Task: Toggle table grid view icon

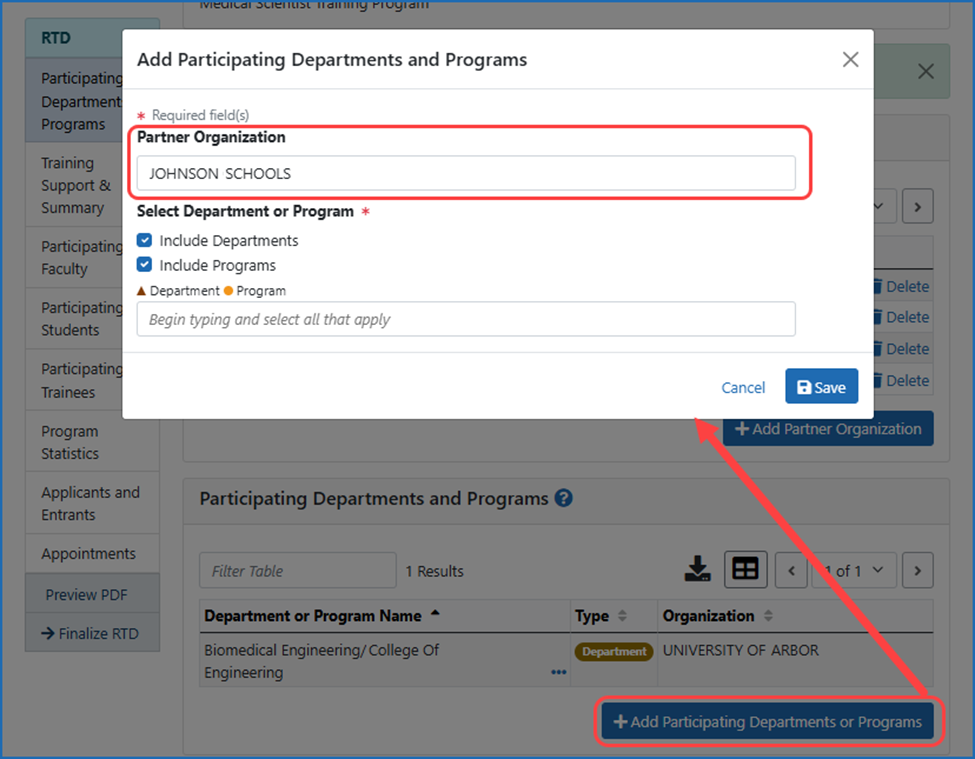Action: 745,569
